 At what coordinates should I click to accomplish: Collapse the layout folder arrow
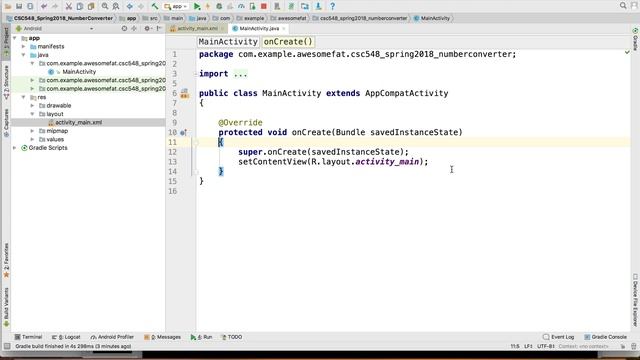32,114
